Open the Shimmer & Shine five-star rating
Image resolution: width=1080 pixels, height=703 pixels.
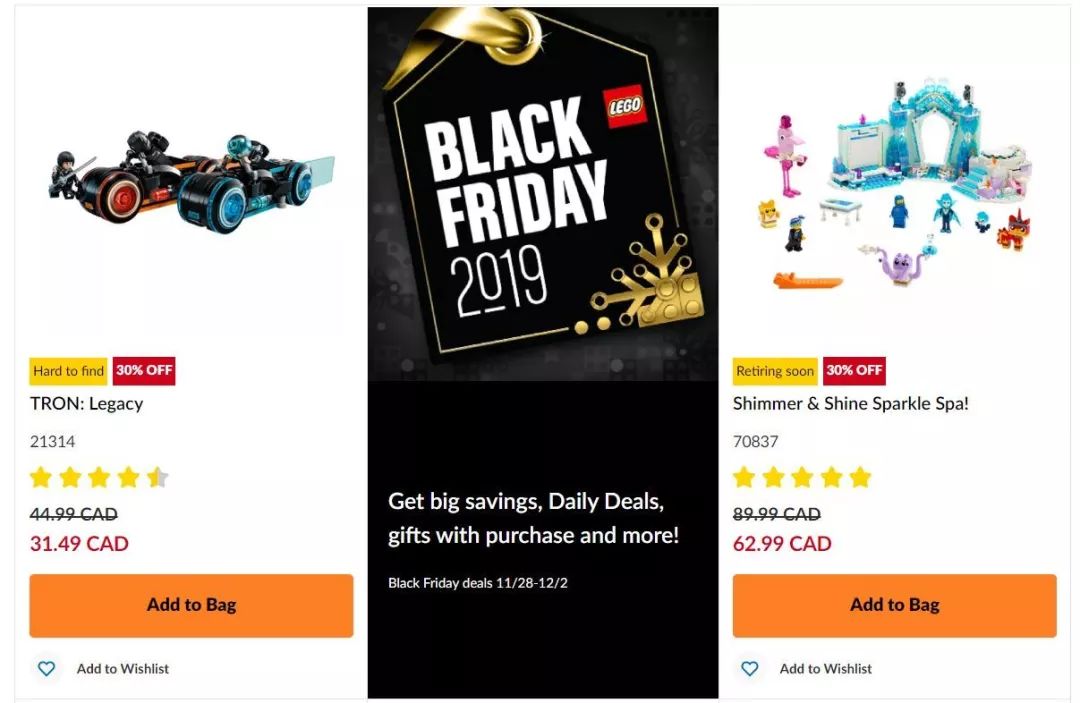[802, 477]
